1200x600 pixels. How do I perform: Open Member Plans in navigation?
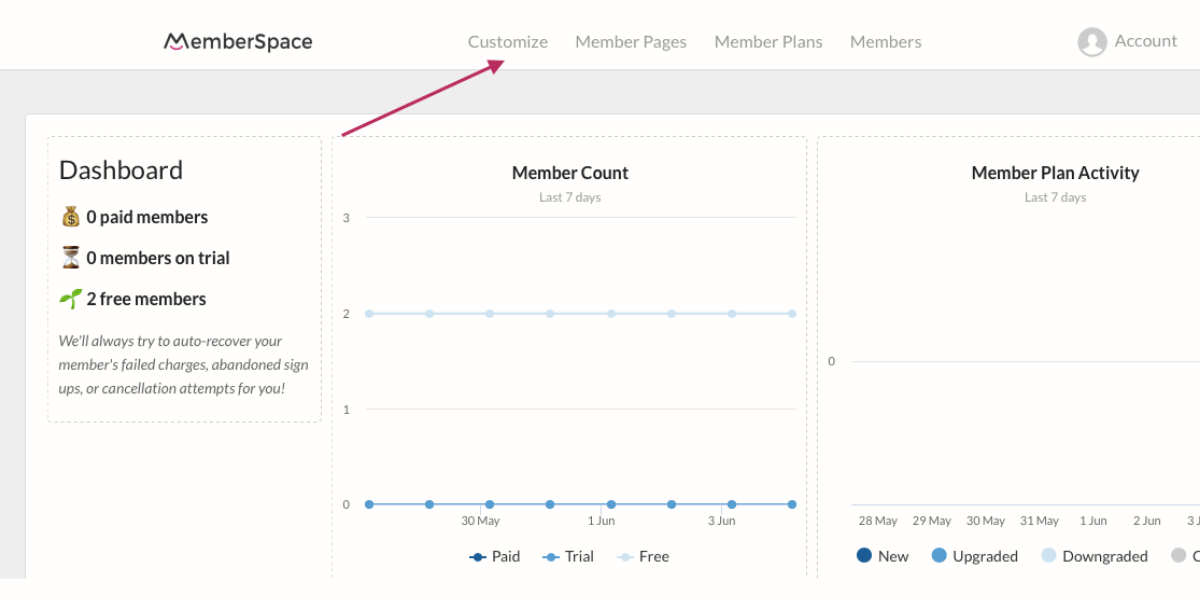pyautogui.click(x=768, y=42)
